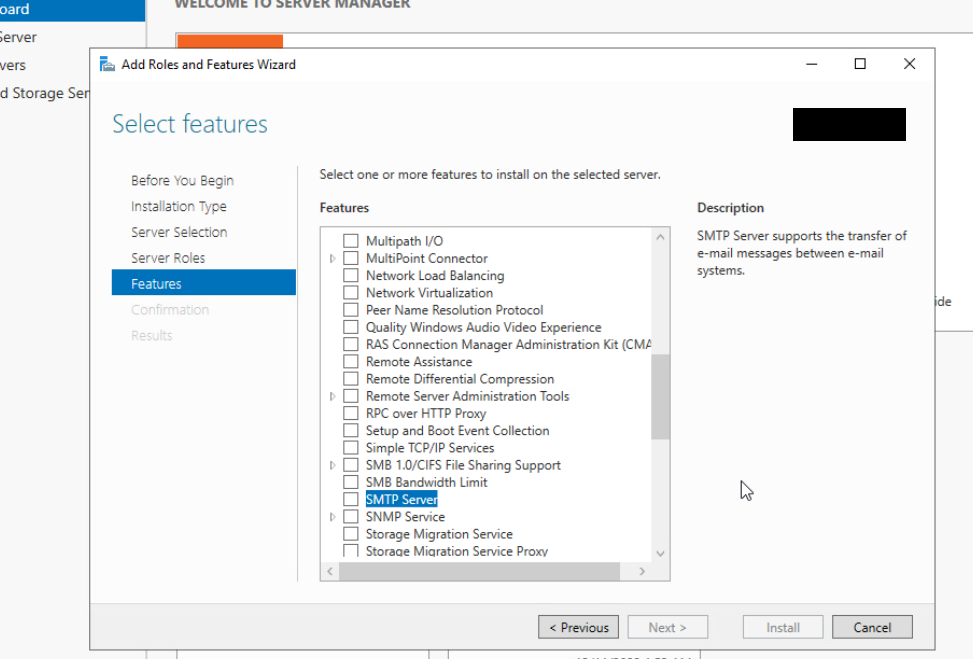Check the Remote Assistance checkbox
Image resolution: width=973 pixels, height=659 pixels.
click(x=351, y=361)
